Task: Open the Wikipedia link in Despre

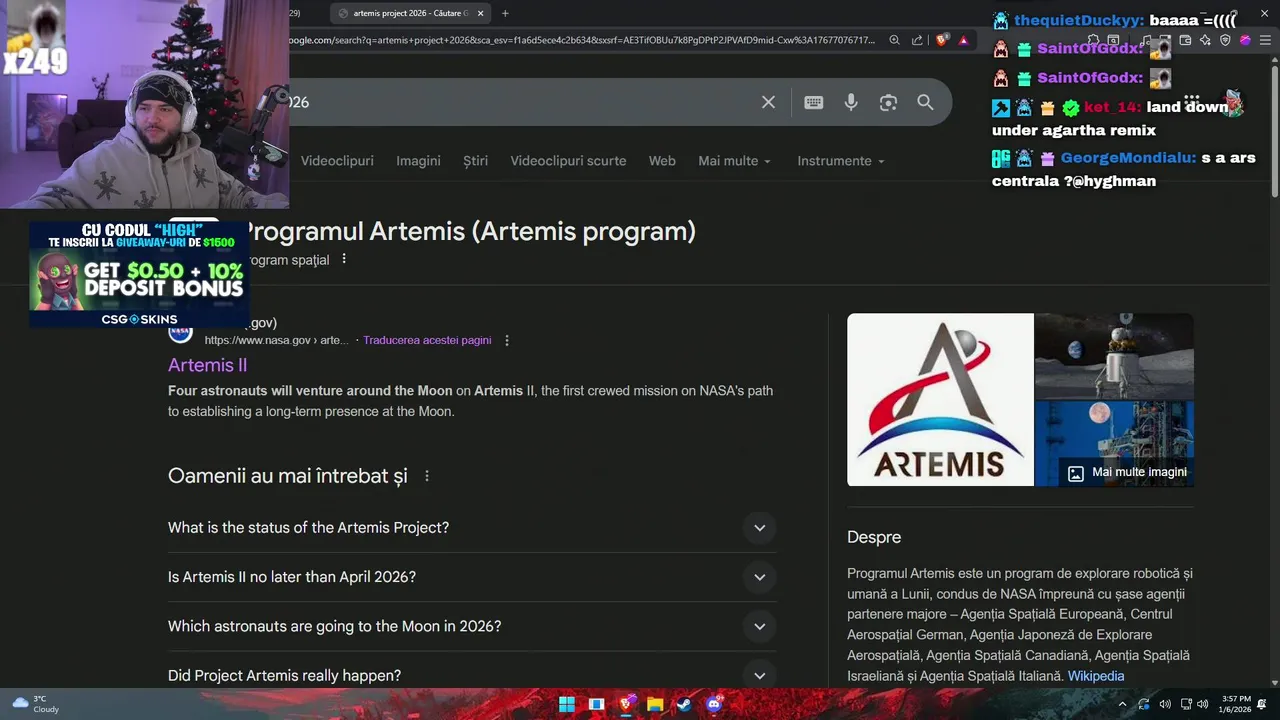Action: coord(1096,676)
